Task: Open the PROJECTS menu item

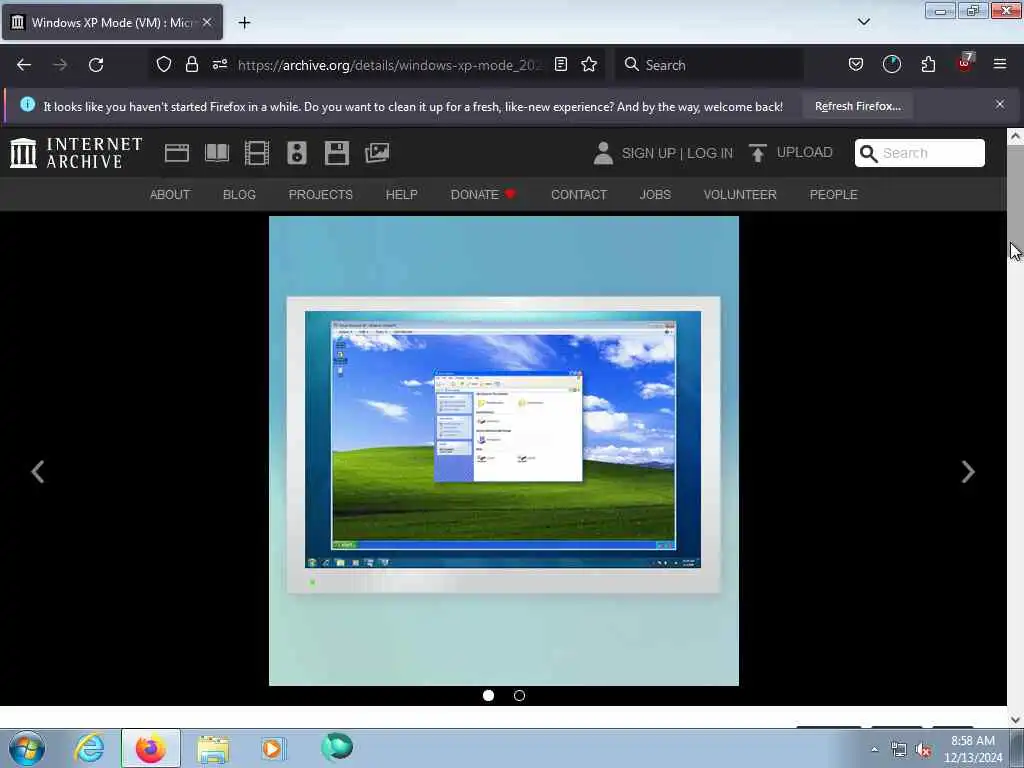Action: (321, 195)
